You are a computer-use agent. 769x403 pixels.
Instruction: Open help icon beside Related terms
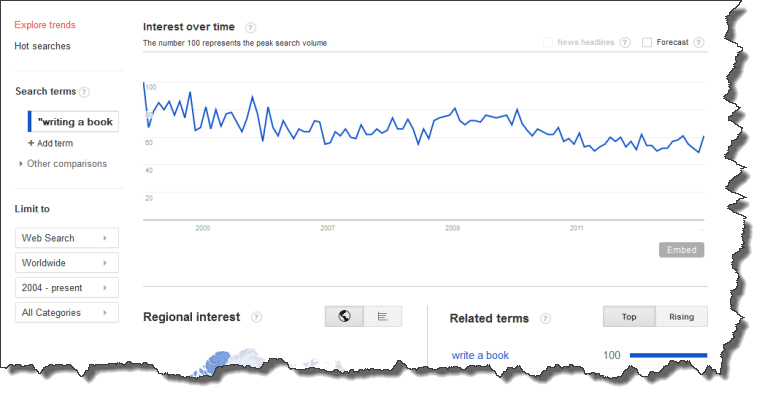pos(545,319)
